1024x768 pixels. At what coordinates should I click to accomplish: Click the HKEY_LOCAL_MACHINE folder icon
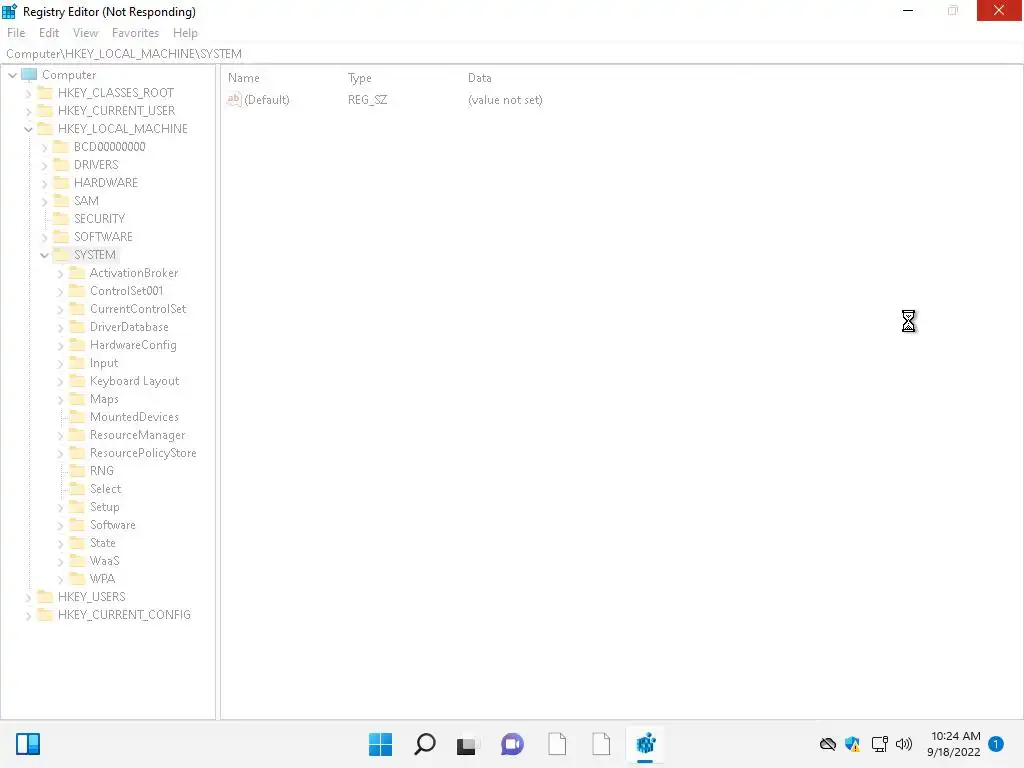pyautogui.click(x=44, y=129)
